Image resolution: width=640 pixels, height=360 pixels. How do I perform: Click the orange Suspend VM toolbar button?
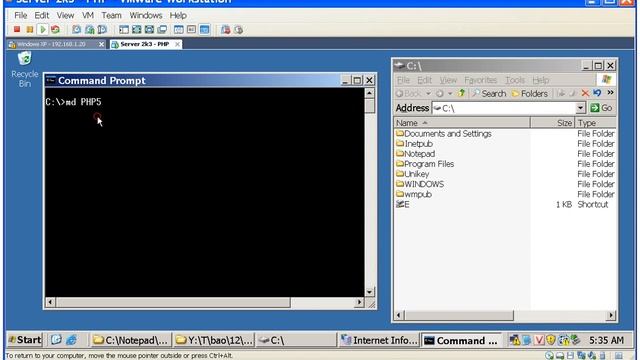[29, 29]
